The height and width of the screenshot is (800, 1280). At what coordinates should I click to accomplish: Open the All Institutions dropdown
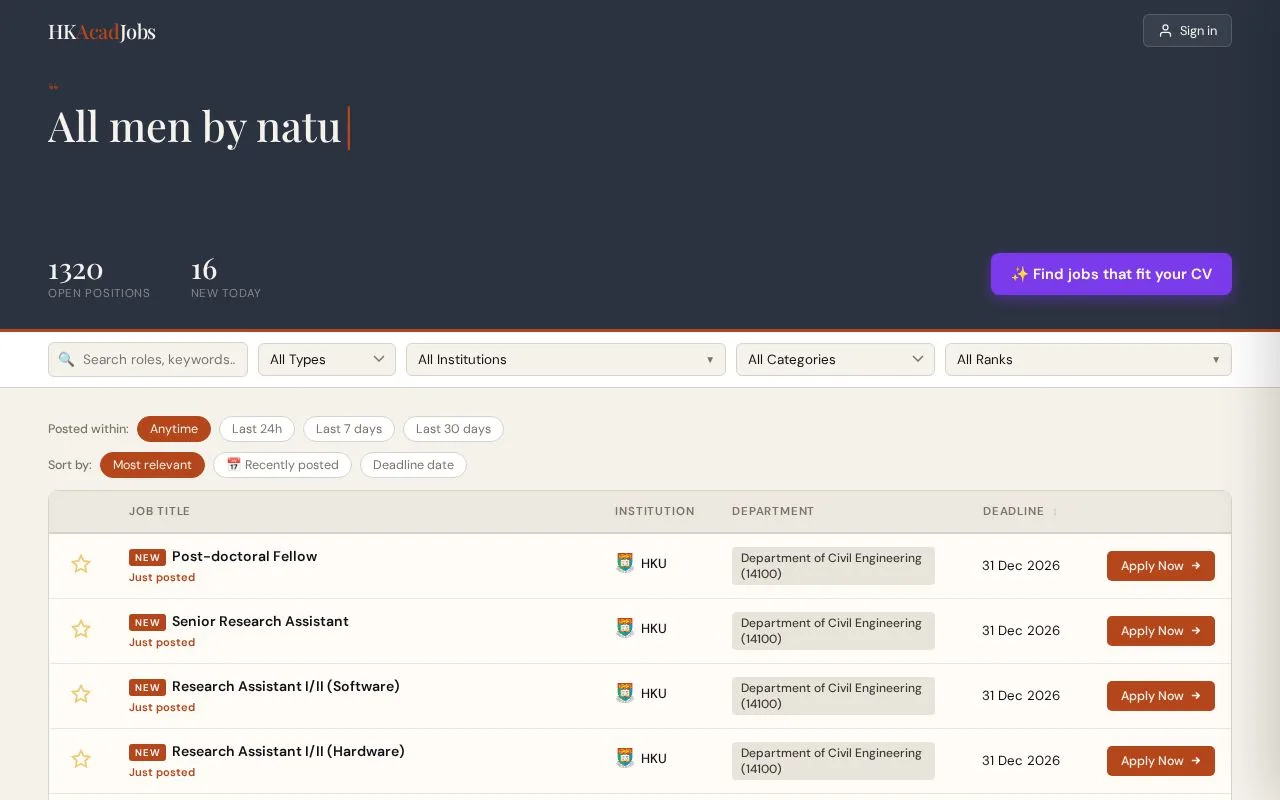[566, 360]
